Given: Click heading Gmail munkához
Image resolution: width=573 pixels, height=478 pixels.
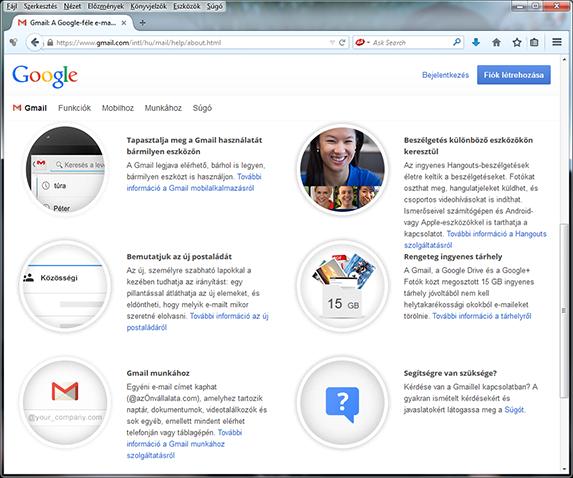Looking at the screenshot, I should [x=158, y=373].
